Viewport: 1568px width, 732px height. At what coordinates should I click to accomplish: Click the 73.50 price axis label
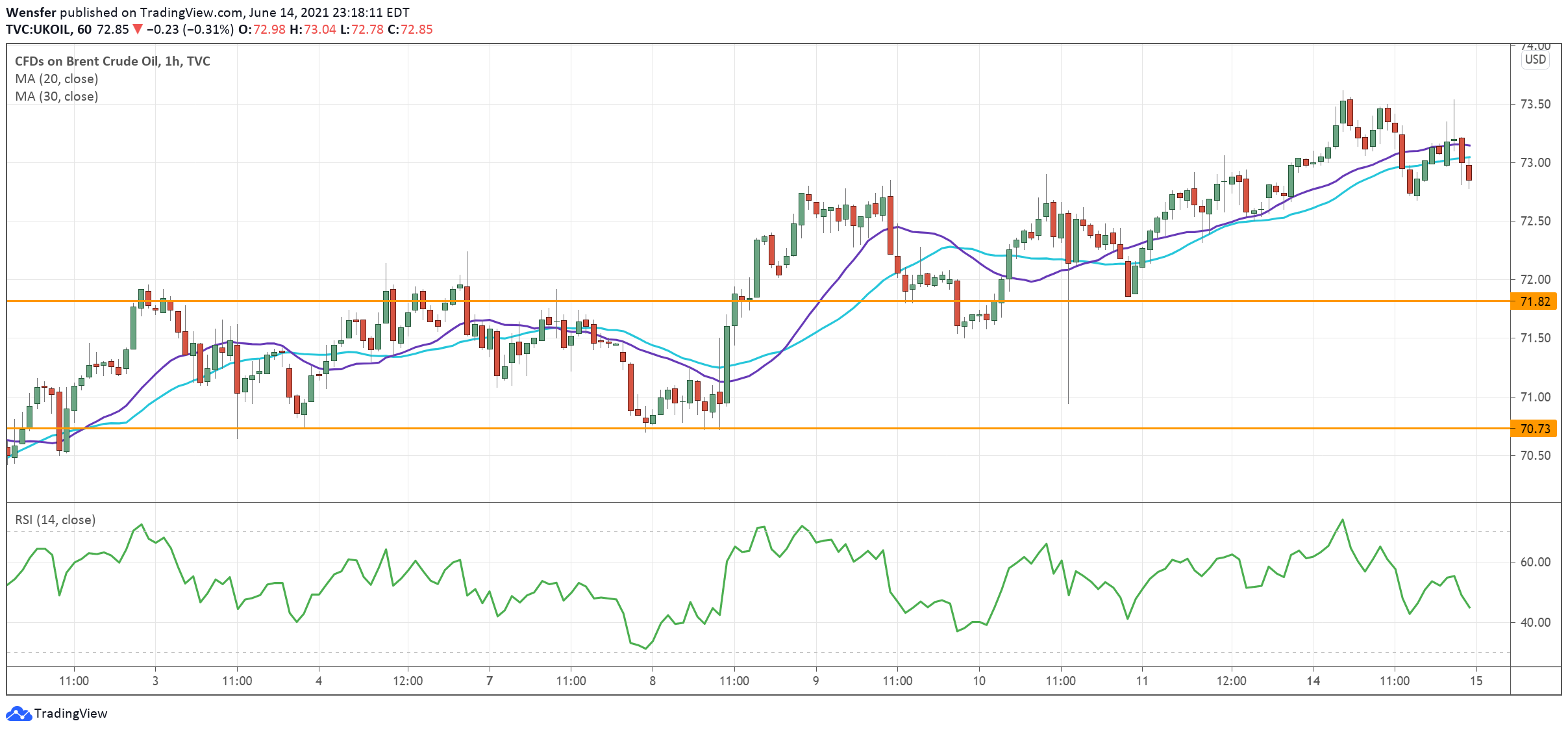coord(1535,105)
